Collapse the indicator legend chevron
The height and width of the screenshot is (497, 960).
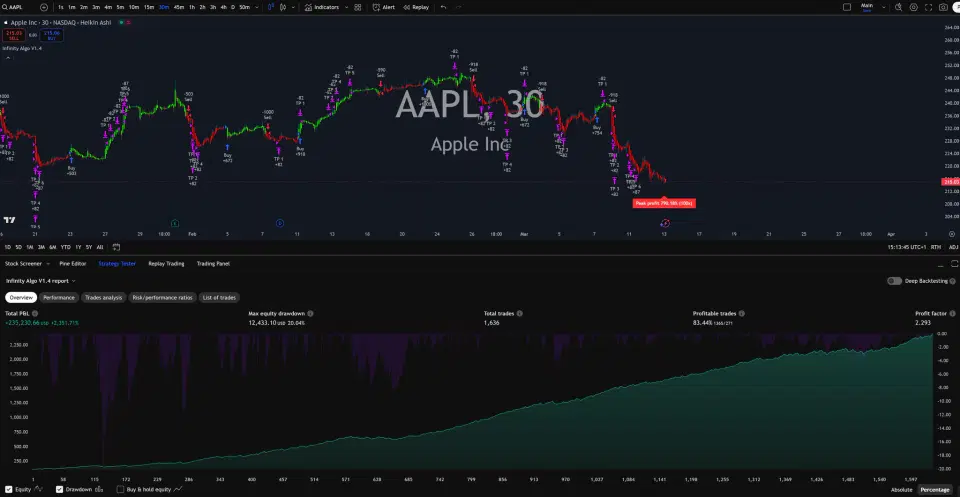8,58
